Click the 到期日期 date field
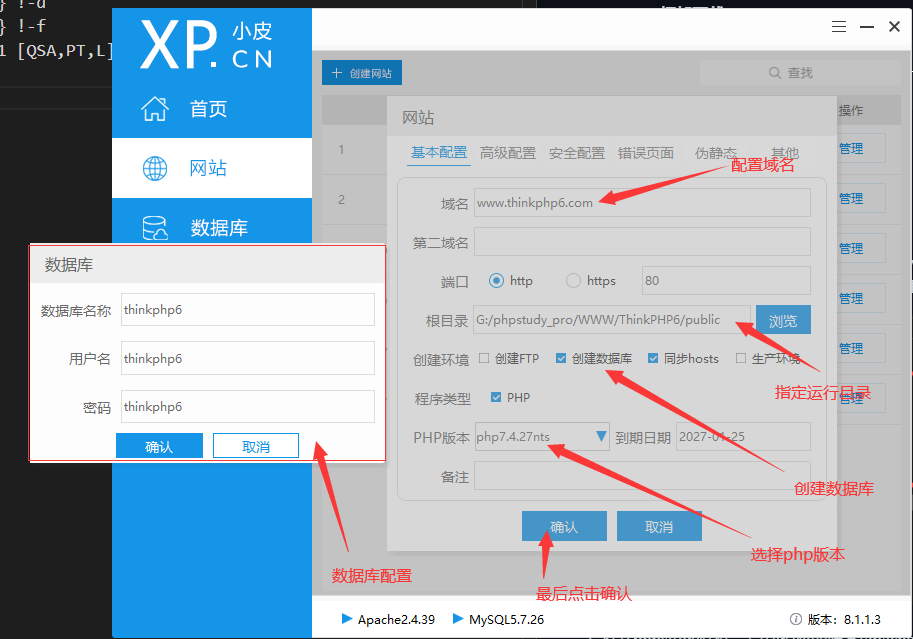 [743, 436]
